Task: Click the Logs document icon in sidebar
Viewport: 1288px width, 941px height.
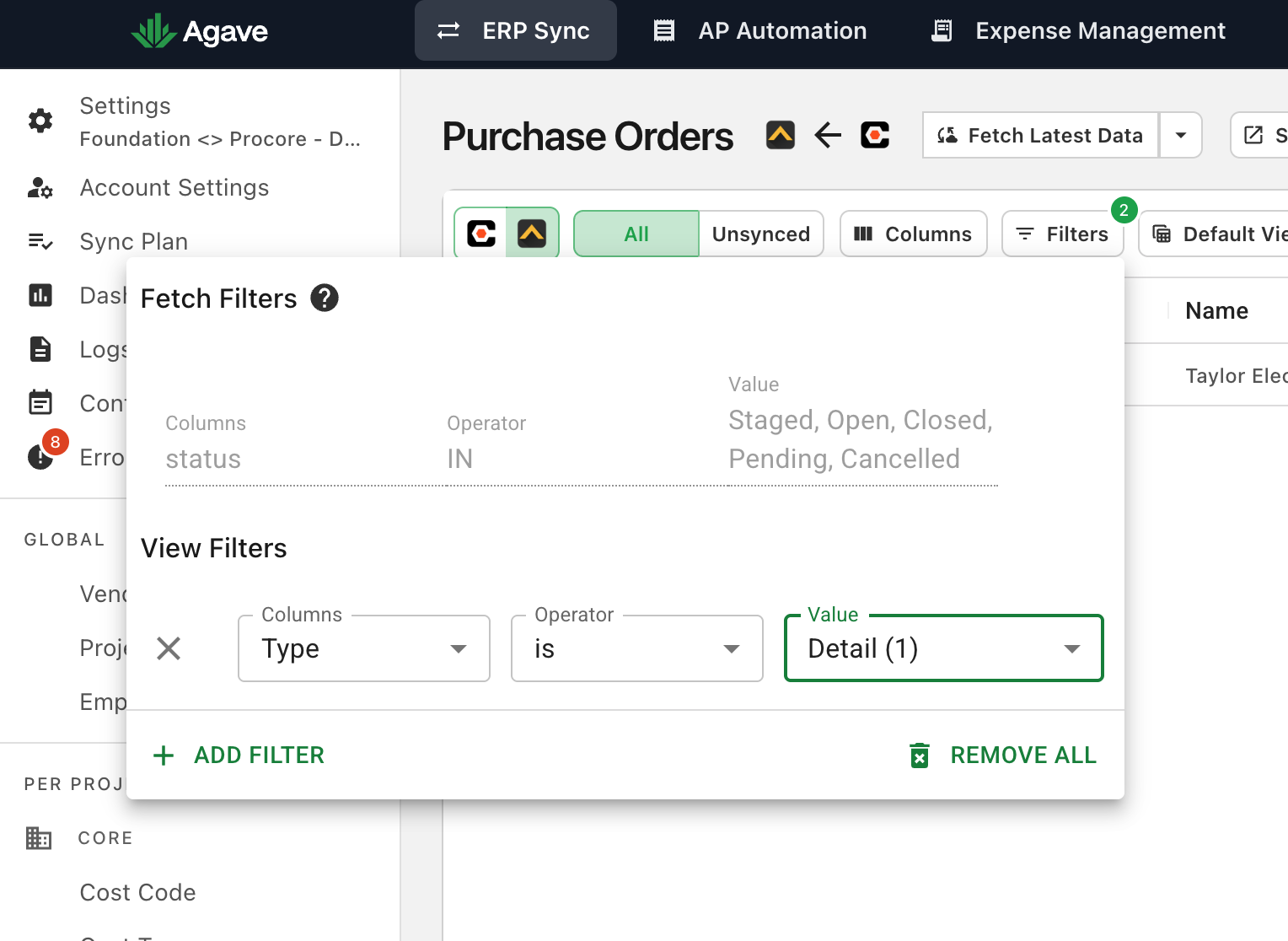Action: [x=40, y=349]
